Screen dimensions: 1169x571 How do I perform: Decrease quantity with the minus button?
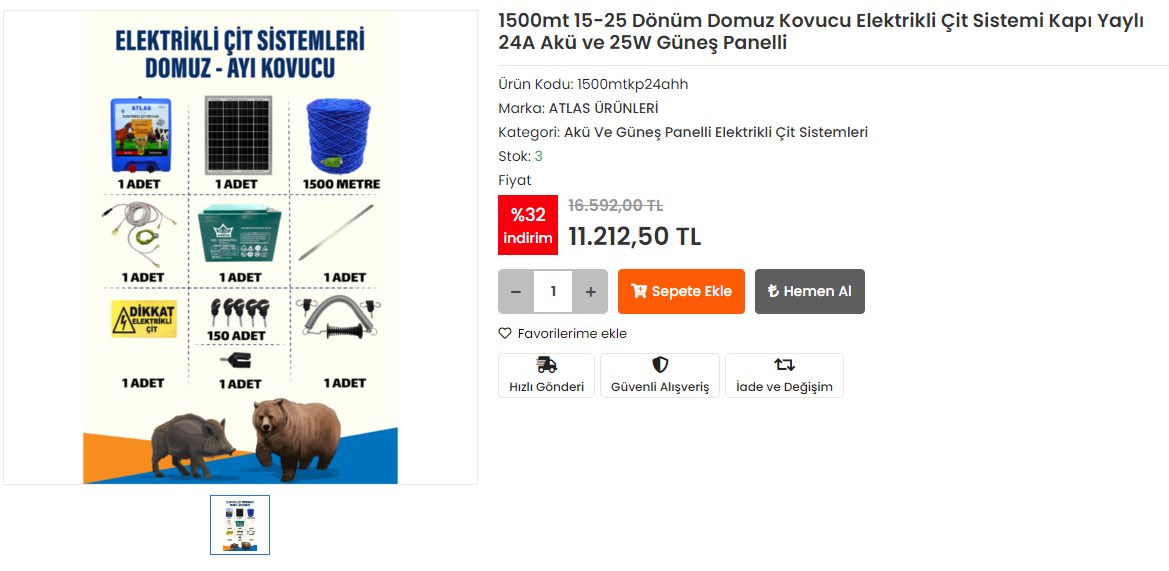click(516, 291)
